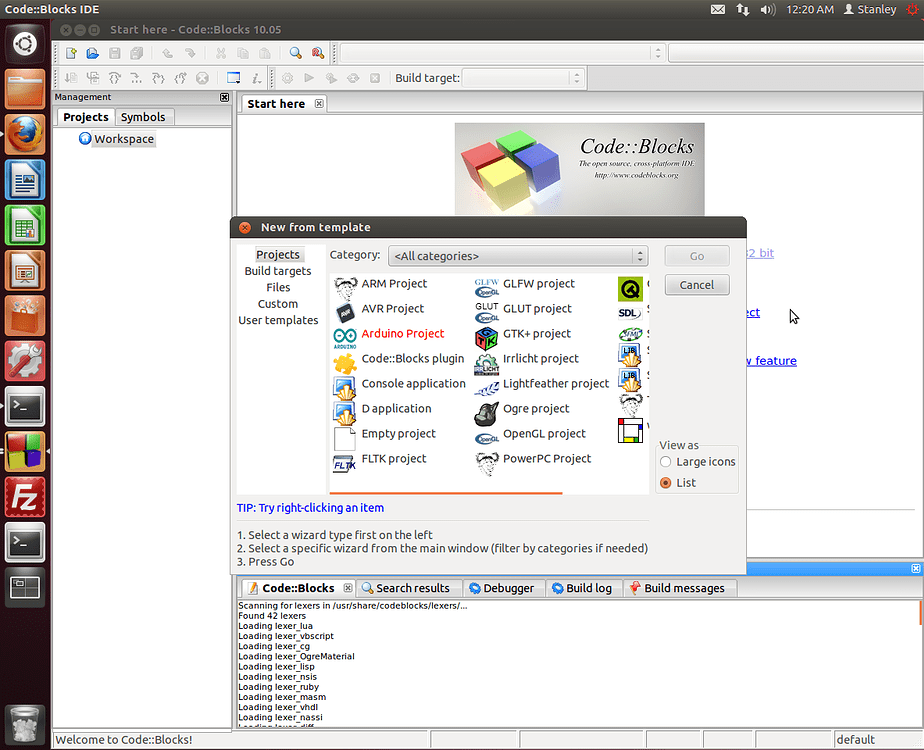Launch Firefox from the Ubuntu dock
The image size is (924, 750).
pos(24,134)
